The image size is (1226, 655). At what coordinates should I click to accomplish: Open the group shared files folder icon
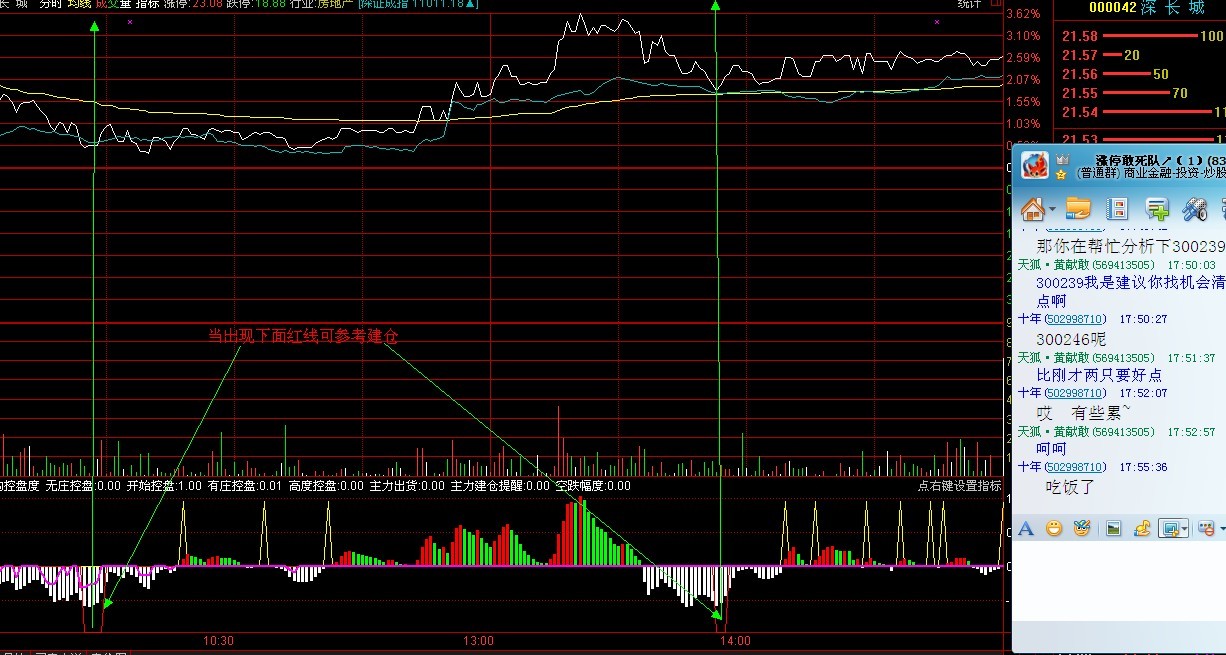click(x=1078, y=209)
